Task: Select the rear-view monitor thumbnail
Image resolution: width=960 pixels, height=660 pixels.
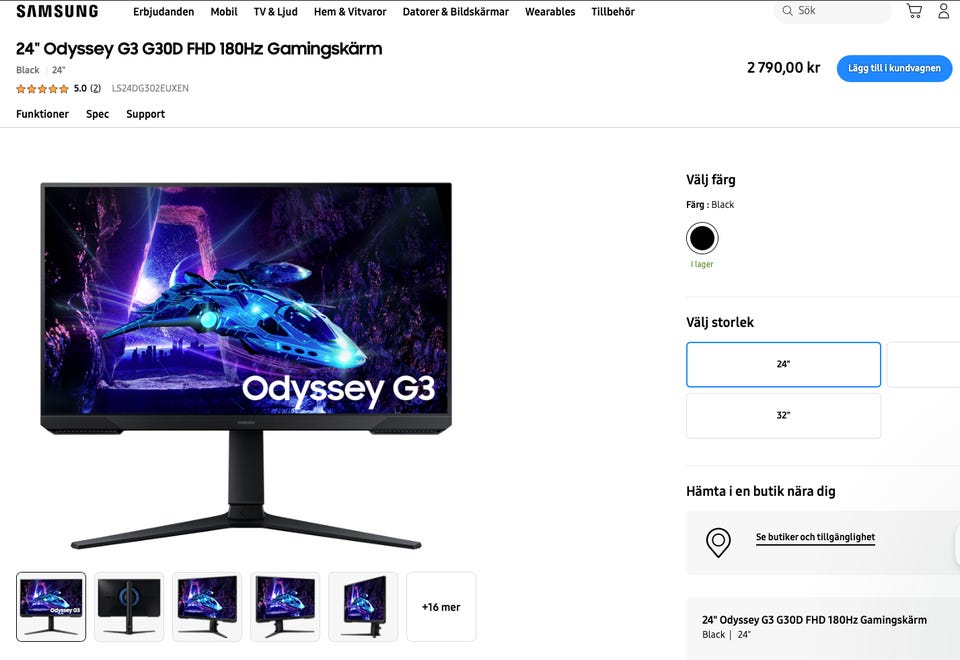Action: 129,607
